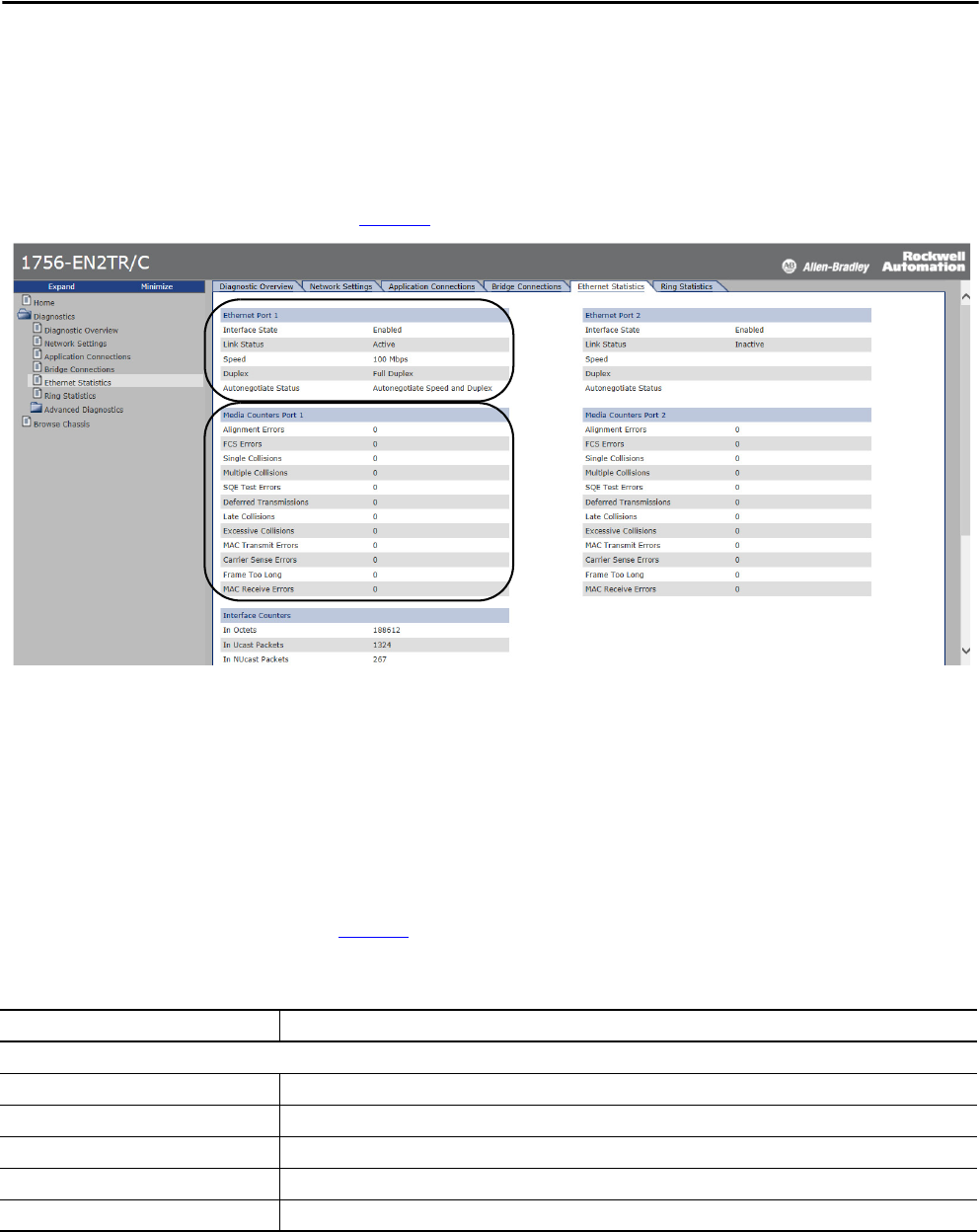Viewport: 979px width, 1232px height.
Task: Switch to the Ring Statistics tab
Action: 687,286
